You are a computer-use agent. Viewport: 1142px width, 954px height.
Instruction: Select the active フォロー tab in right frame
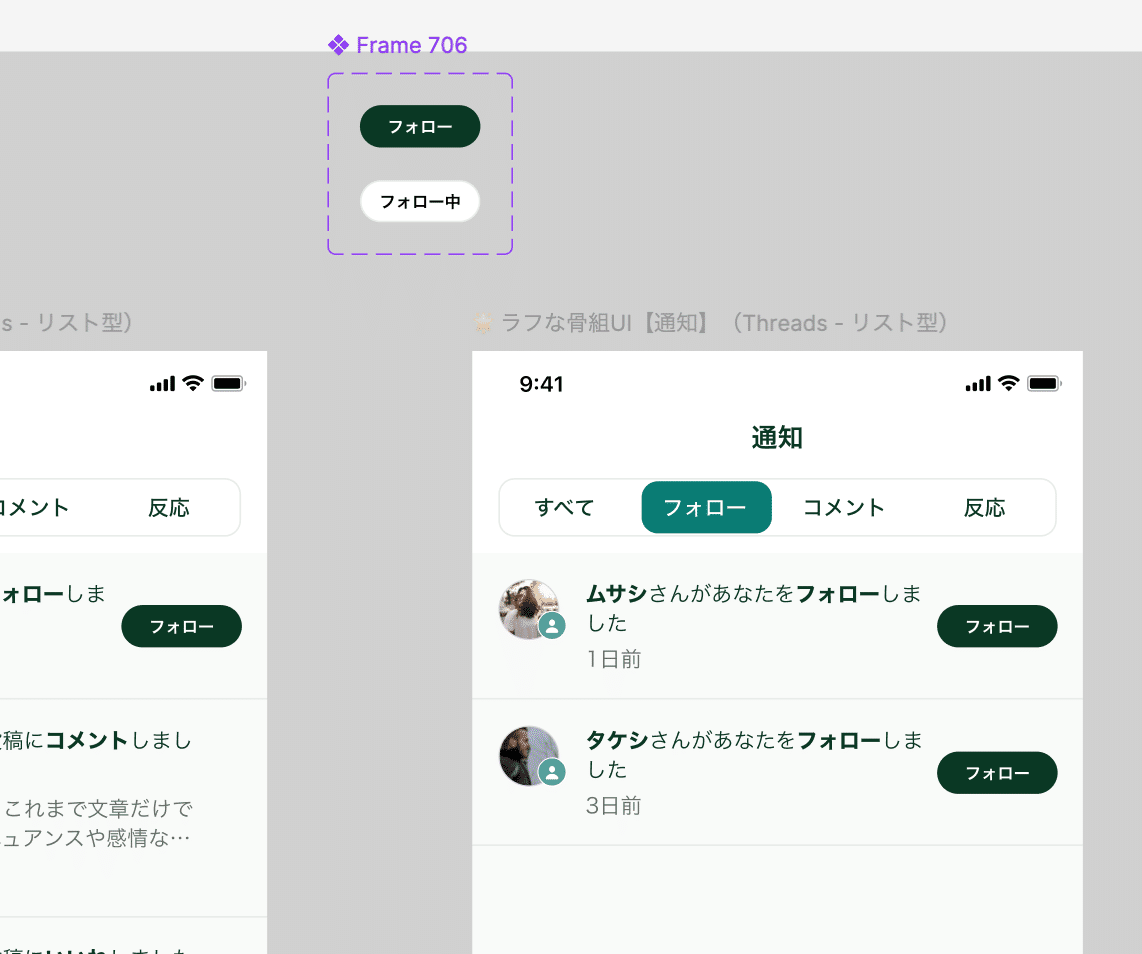tap(706, 508)
